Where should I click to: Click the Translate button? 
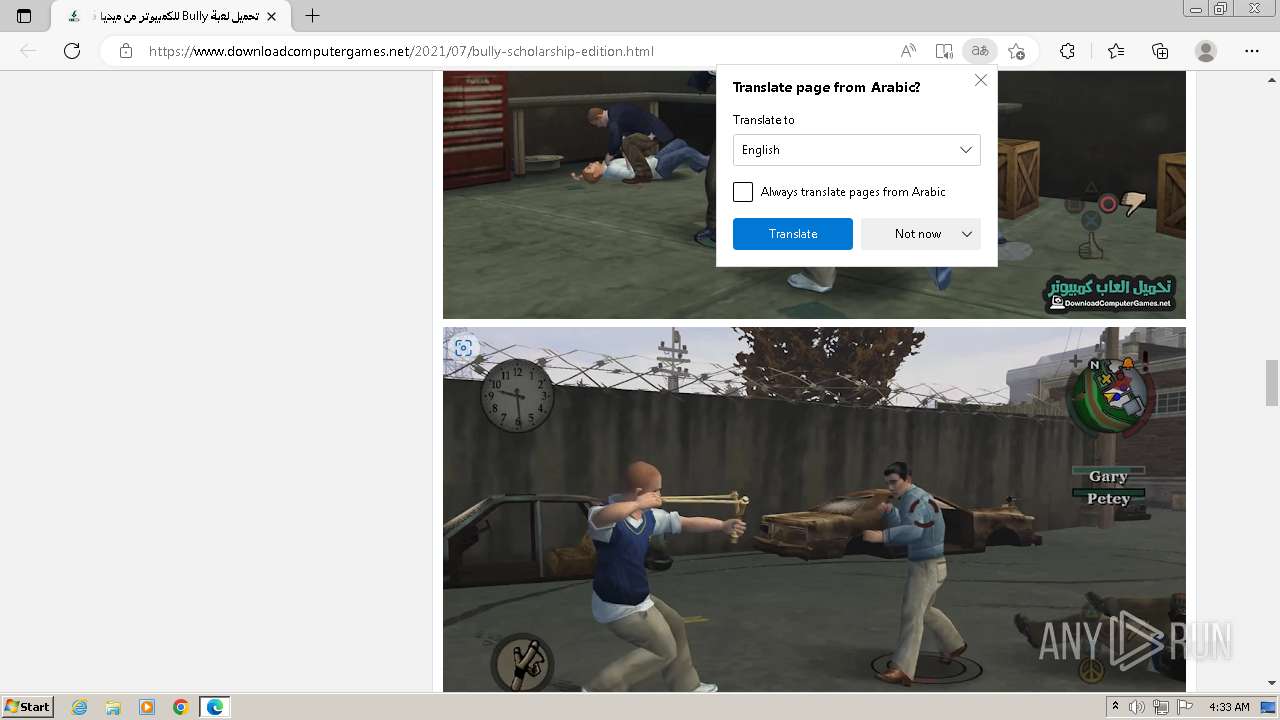(793, 234)
